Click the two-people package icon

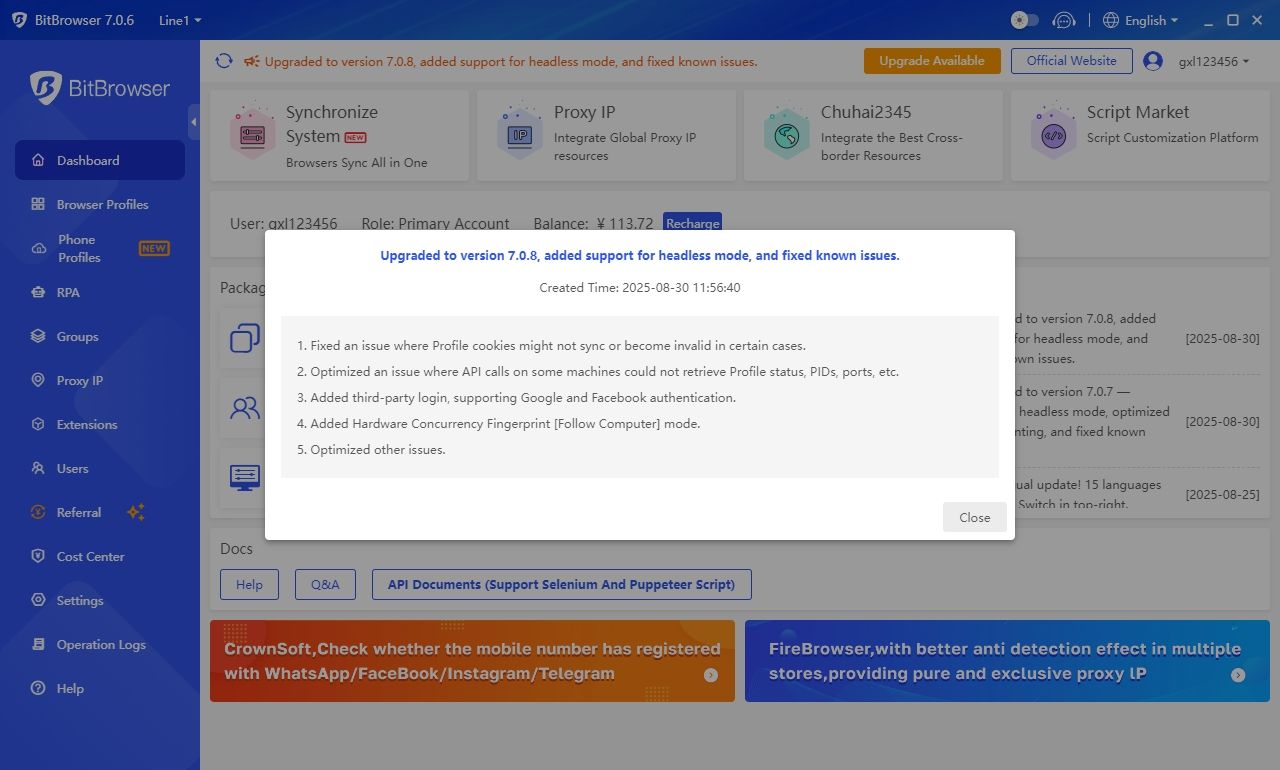click(245, 408)
